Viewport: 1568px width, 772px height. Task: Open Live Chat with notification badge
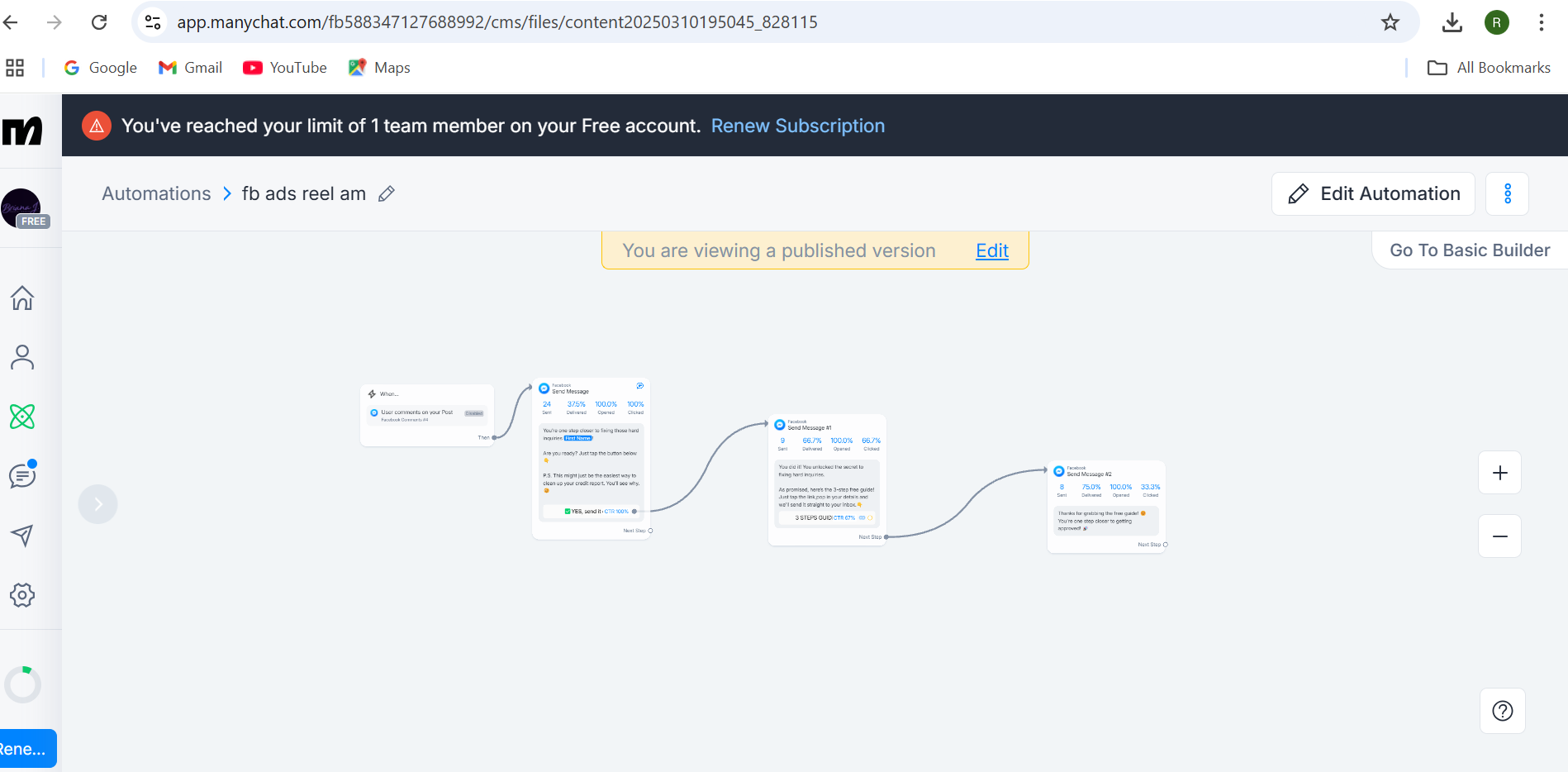[x=21, y=476]
